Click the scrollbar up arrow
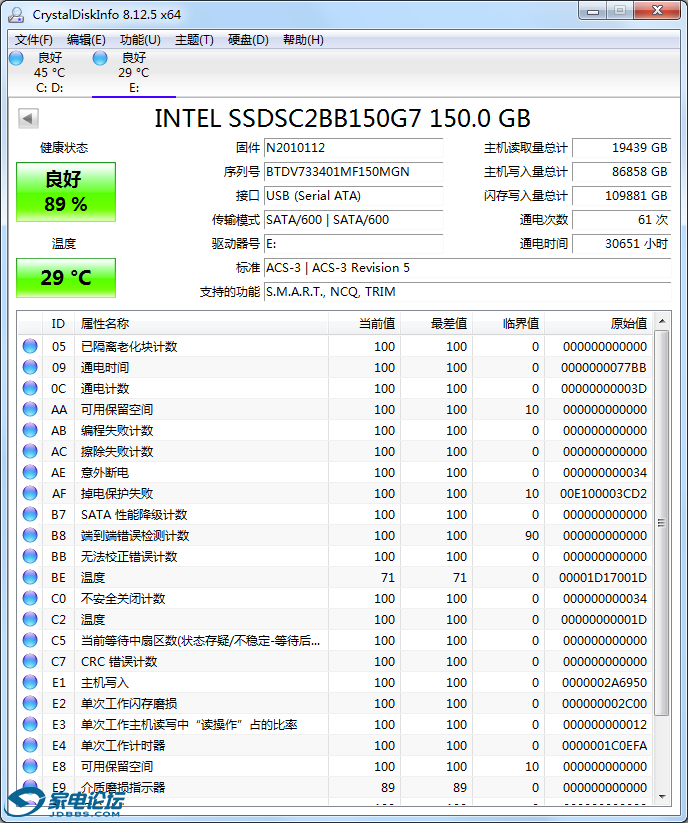The image size is (688, 823). coord(662,321)
